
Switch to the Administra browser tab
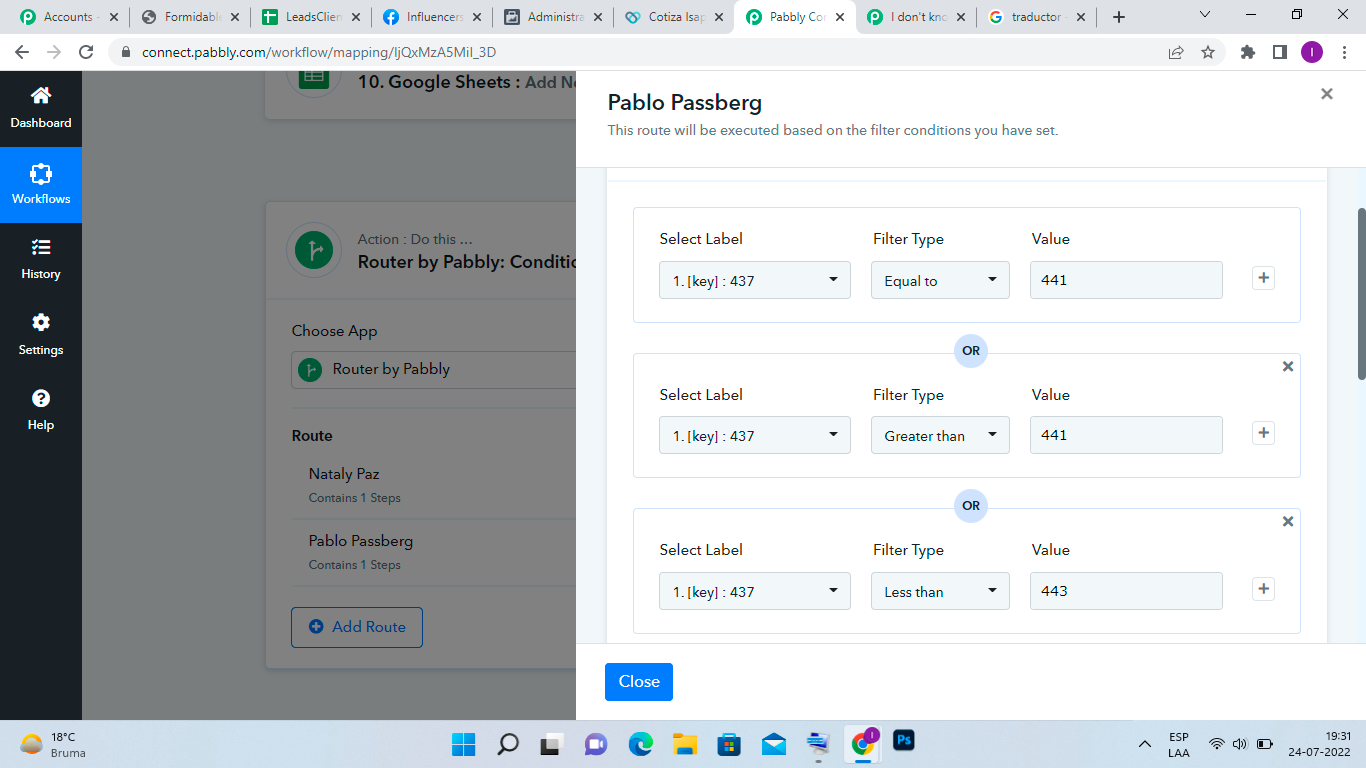[555, 17]
